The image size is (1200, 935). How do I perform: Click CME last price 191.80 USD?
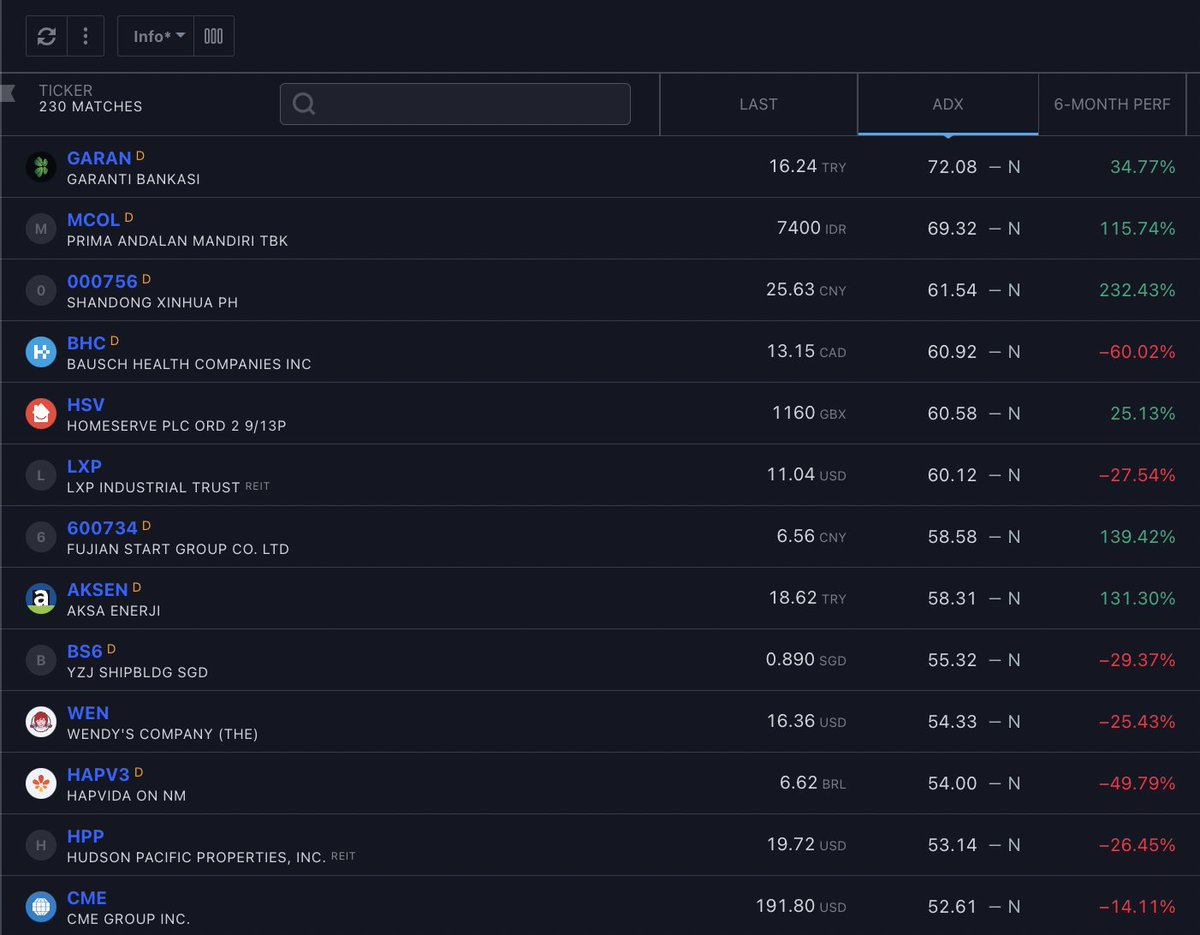(x=801, y=907)
